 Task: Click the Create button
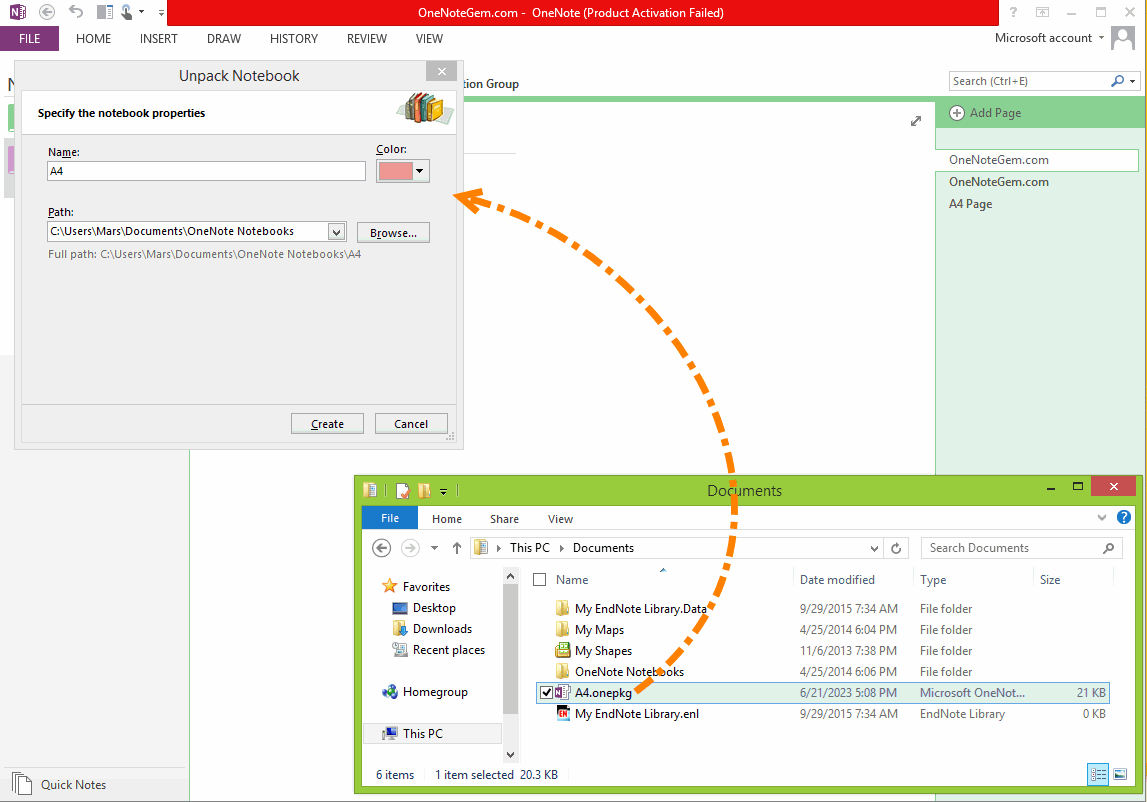coord(327,424)
